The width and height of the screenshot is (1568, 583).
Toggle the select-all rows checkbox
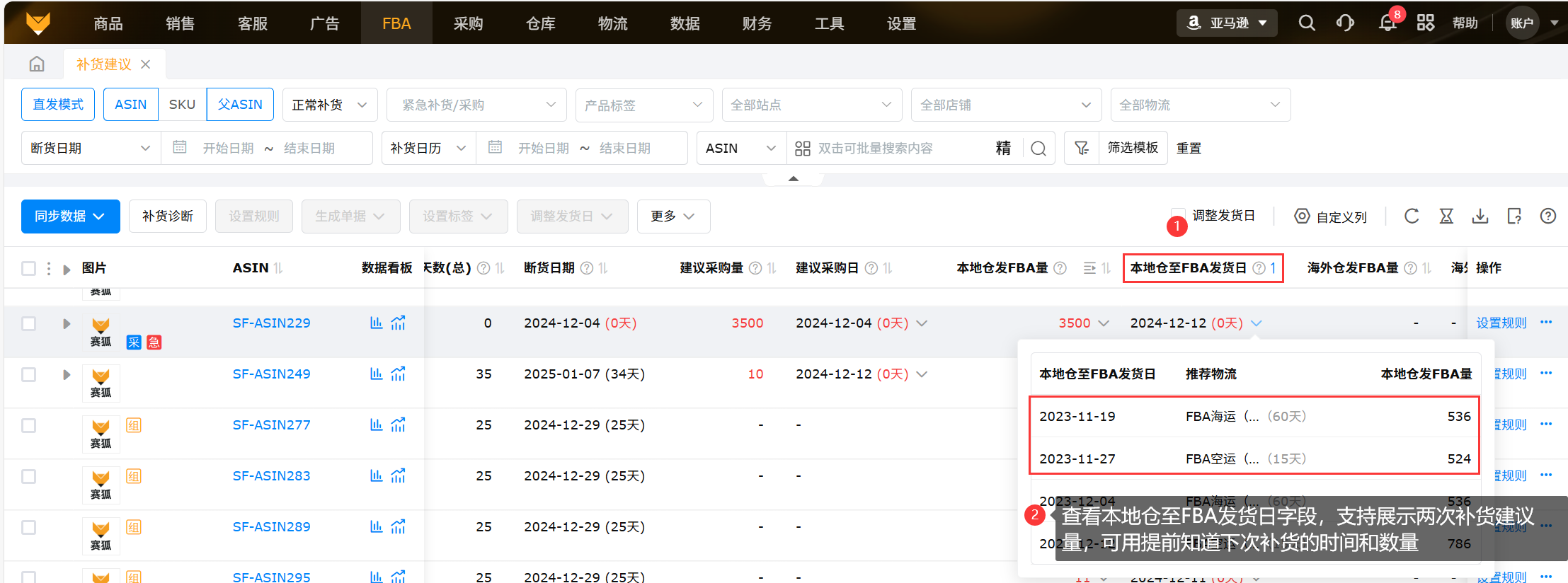coord(28,269)
